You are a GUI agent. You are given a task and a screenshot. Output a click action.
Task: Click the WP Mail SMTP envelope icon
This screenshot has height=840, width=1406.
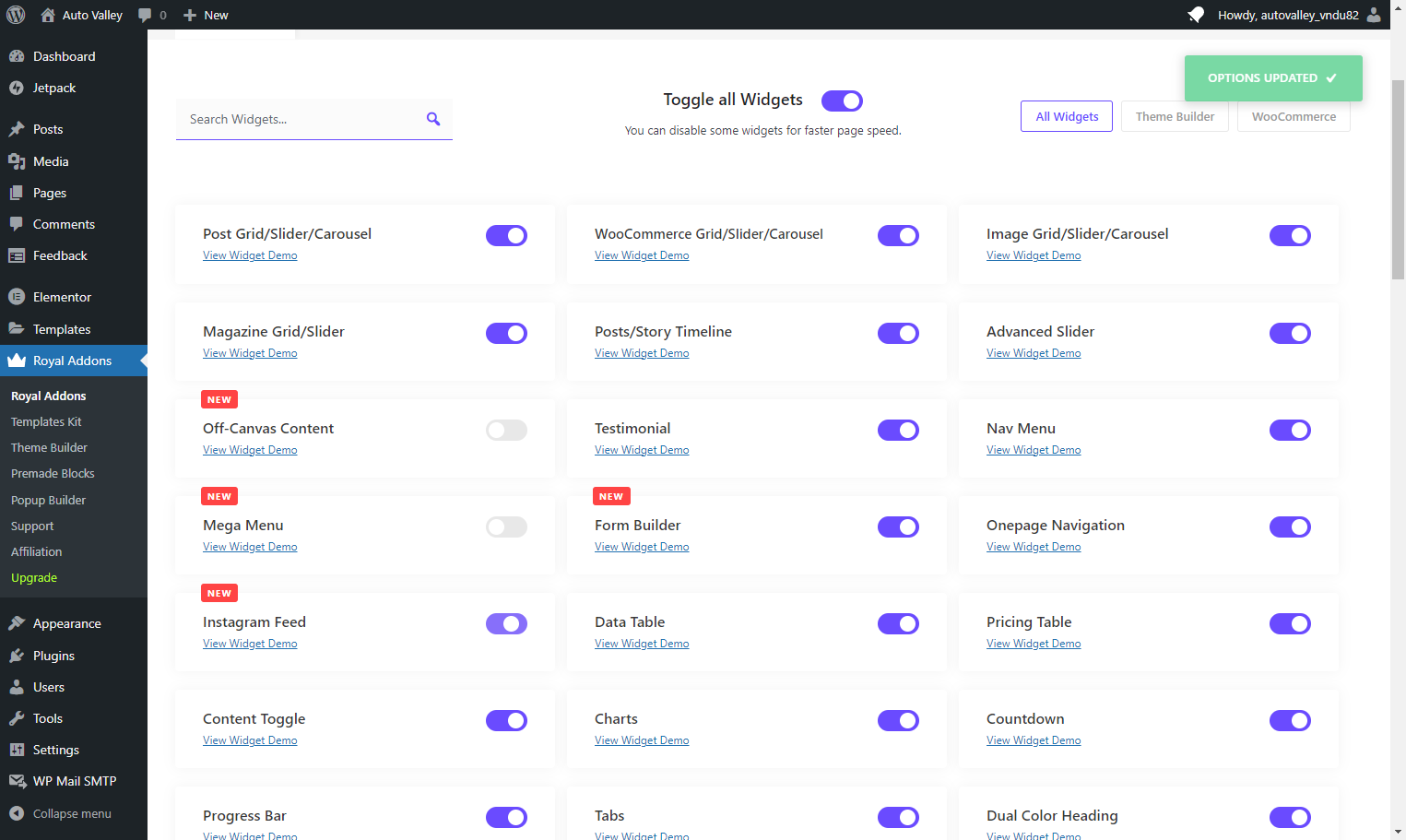pos(17,781)
